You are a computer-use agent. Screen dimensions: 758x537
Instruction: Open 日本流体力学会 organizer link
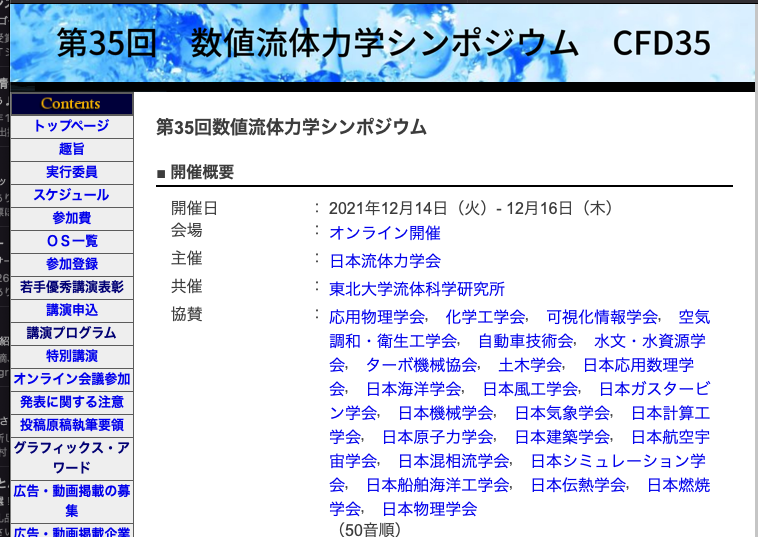tap(385, 261)
